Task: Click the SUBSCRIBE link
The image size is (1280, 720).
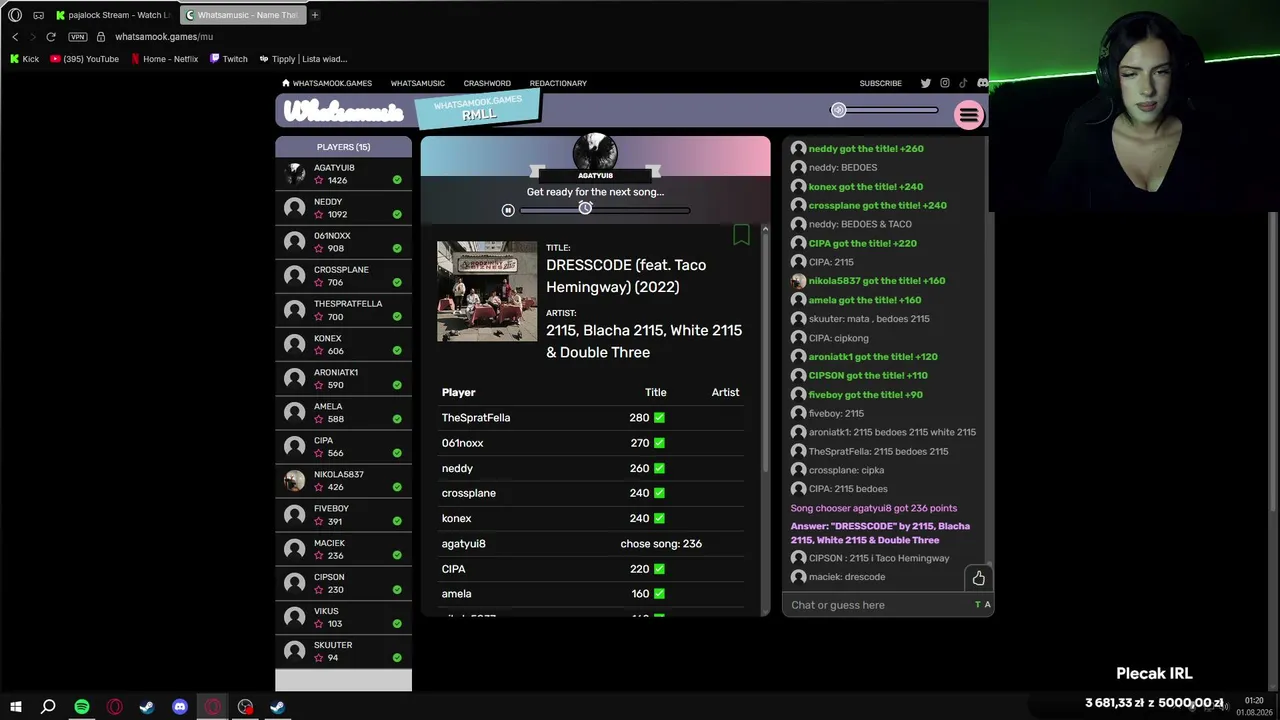Action: point(881,83)
